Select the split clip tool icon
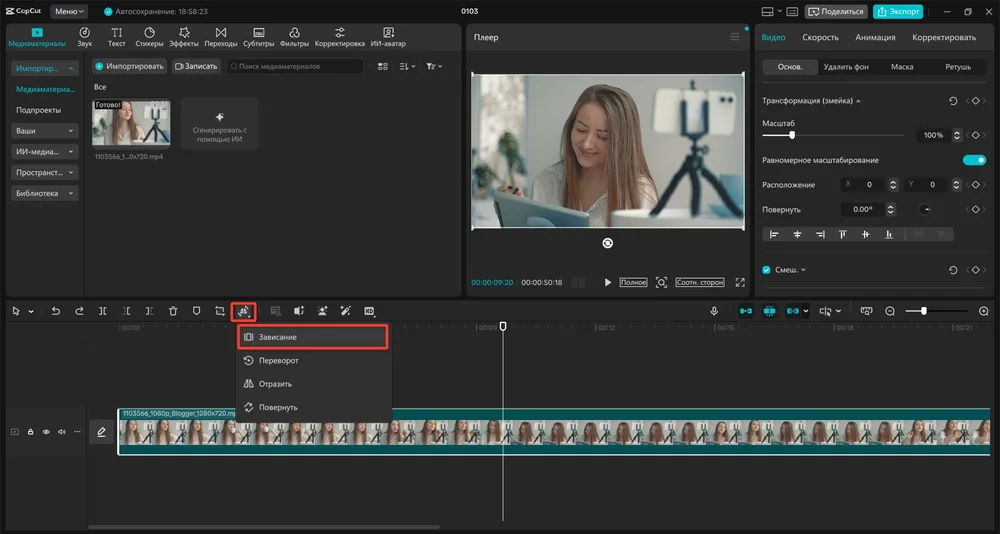Screen dimensions: 1000x534 (x=103, y=311)
